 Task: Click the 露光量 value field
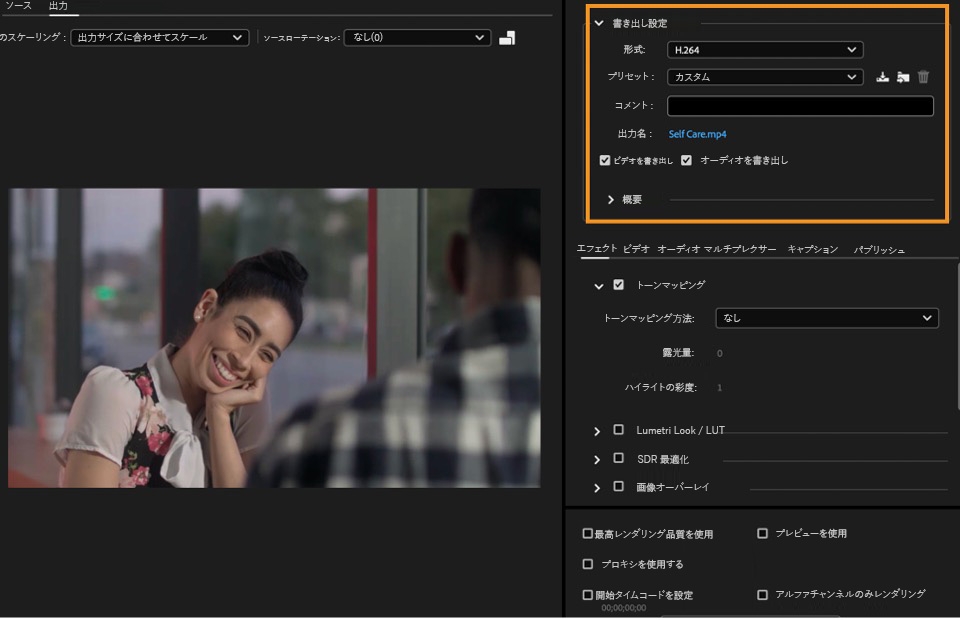(719, 353)
